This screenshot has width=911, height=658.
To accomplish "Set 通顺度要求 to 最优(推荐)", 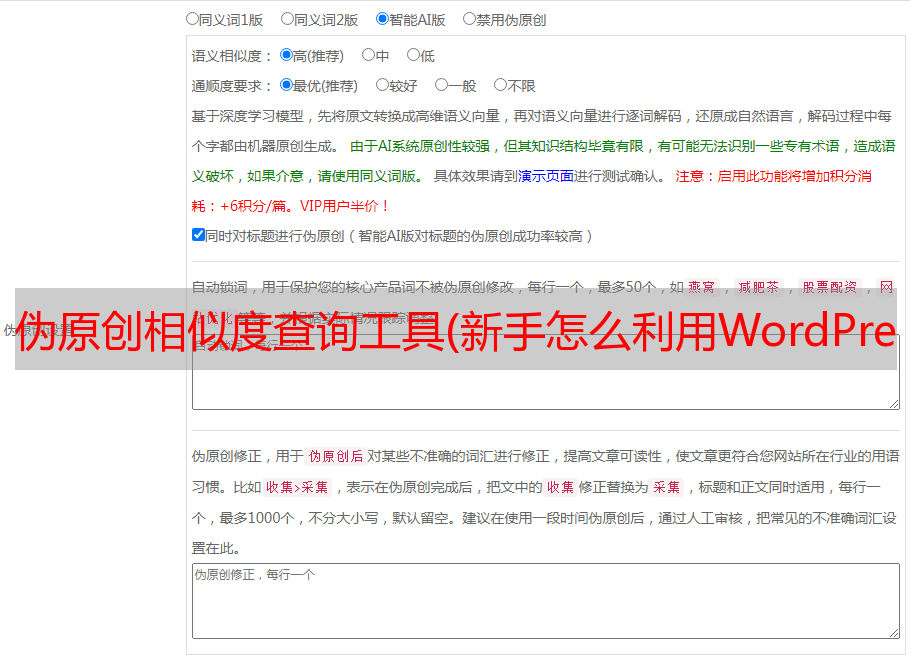I will 286,85.
